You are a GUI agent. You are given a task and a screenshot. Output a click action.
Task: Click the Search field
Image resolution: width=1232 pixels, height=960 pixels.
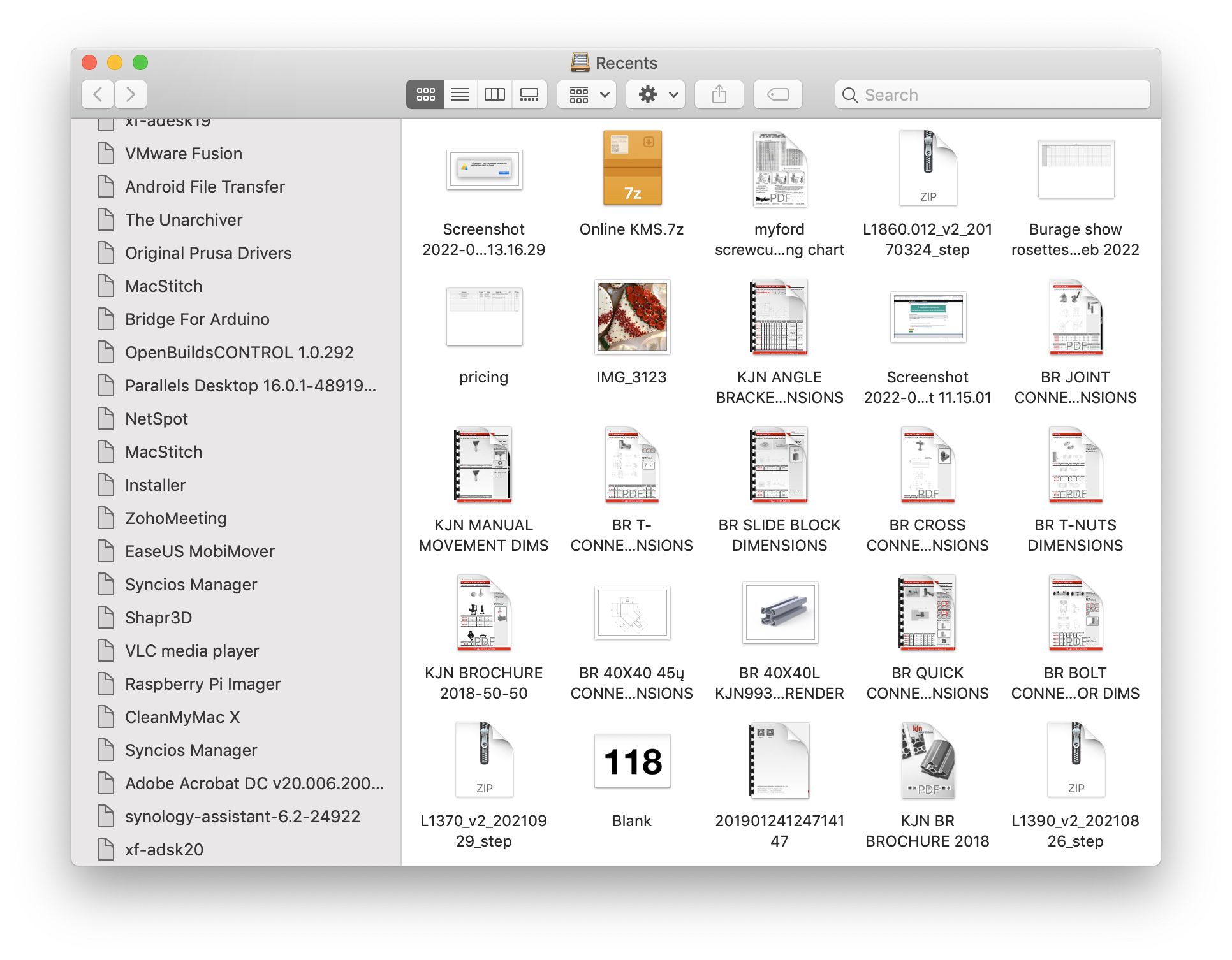[992, 95]
